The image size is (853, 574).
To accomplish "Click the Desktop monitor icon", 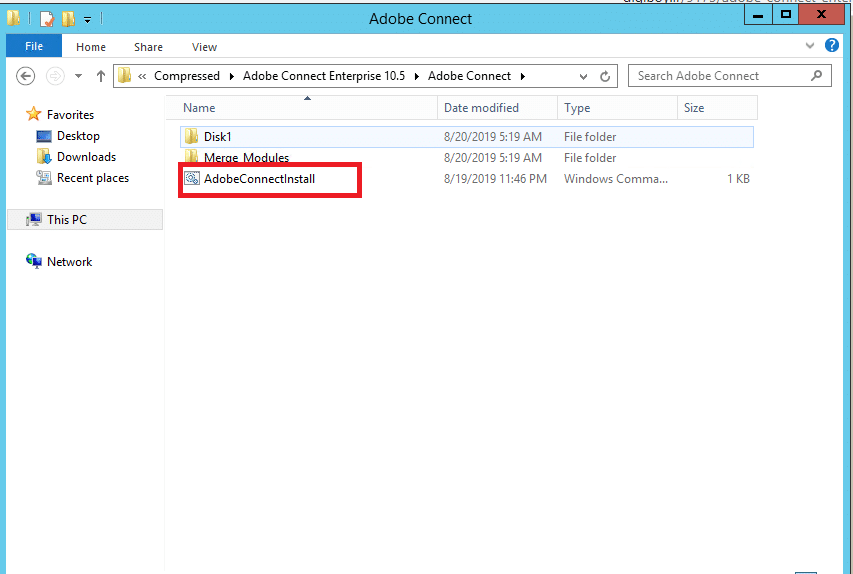I will [x=44, y=136].
